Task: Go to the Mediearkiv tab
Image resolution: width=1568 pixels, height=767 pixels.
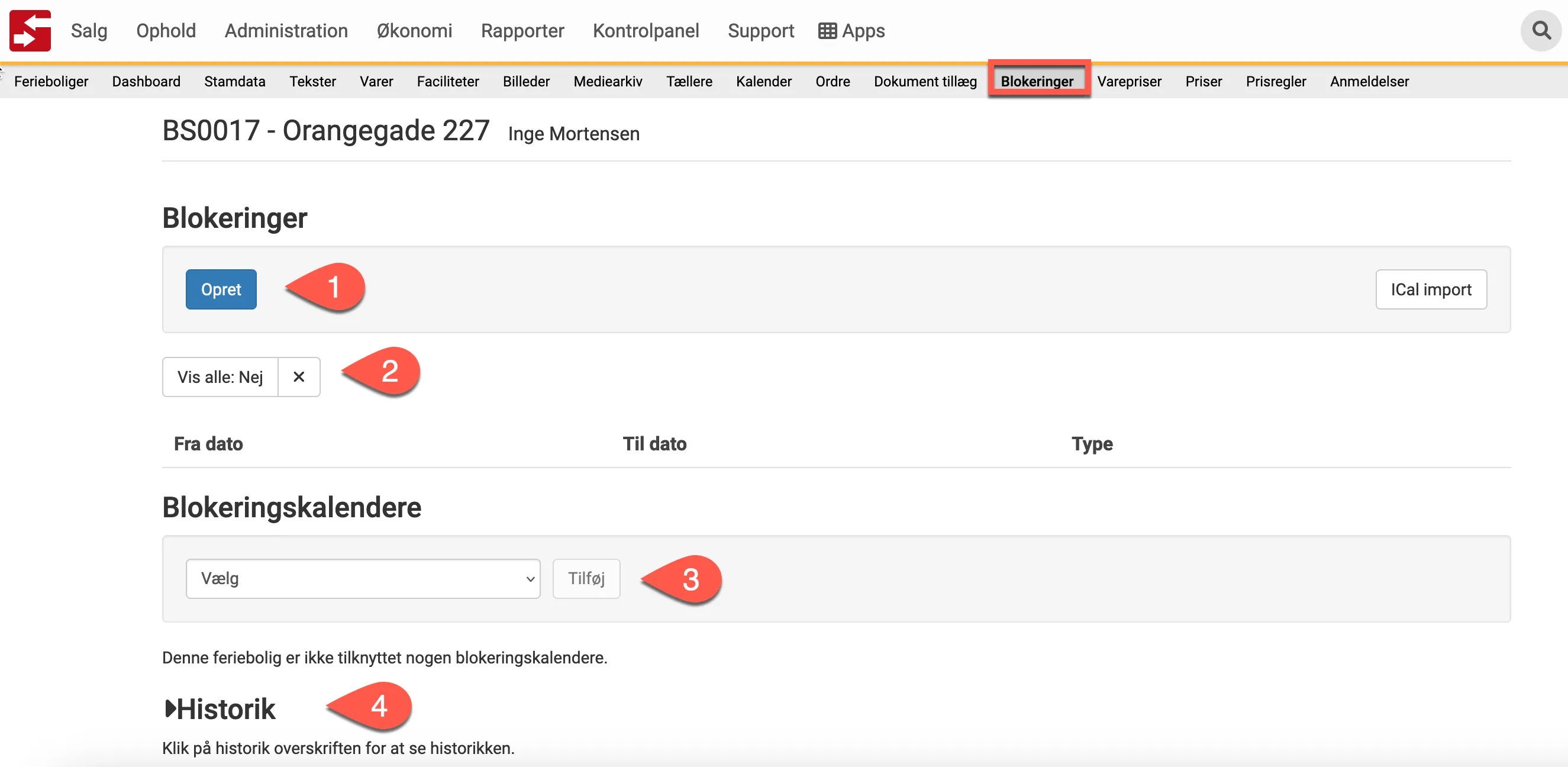Action: tap(608, 81)
